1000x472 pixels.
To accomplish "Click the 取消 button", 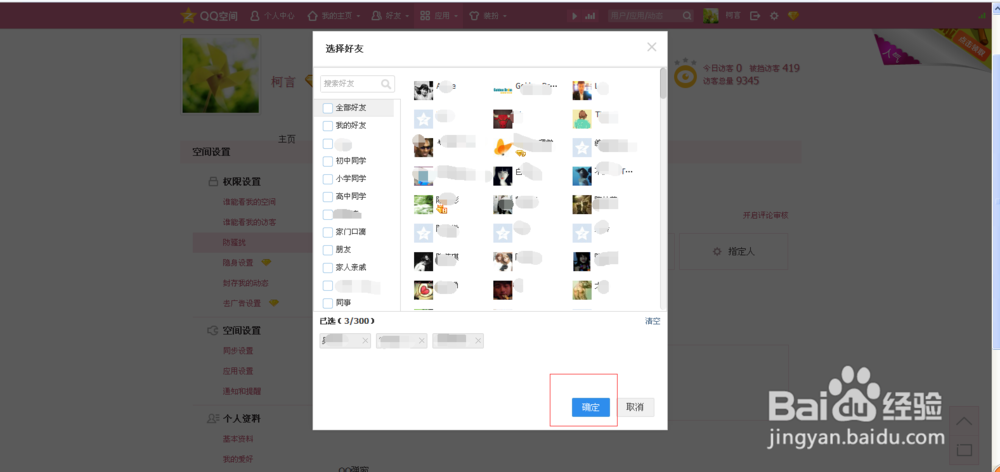I will (635, 408).
